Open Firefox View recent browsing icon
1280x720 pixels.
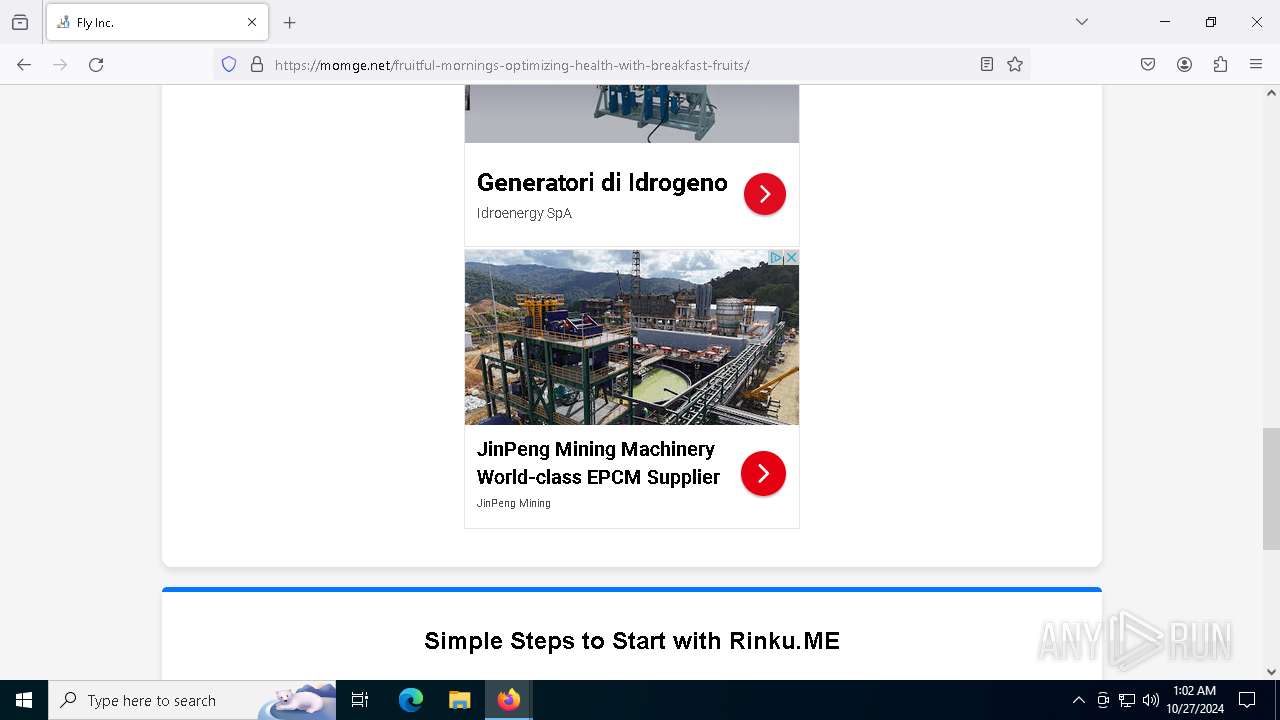click(x=20, y=22)
